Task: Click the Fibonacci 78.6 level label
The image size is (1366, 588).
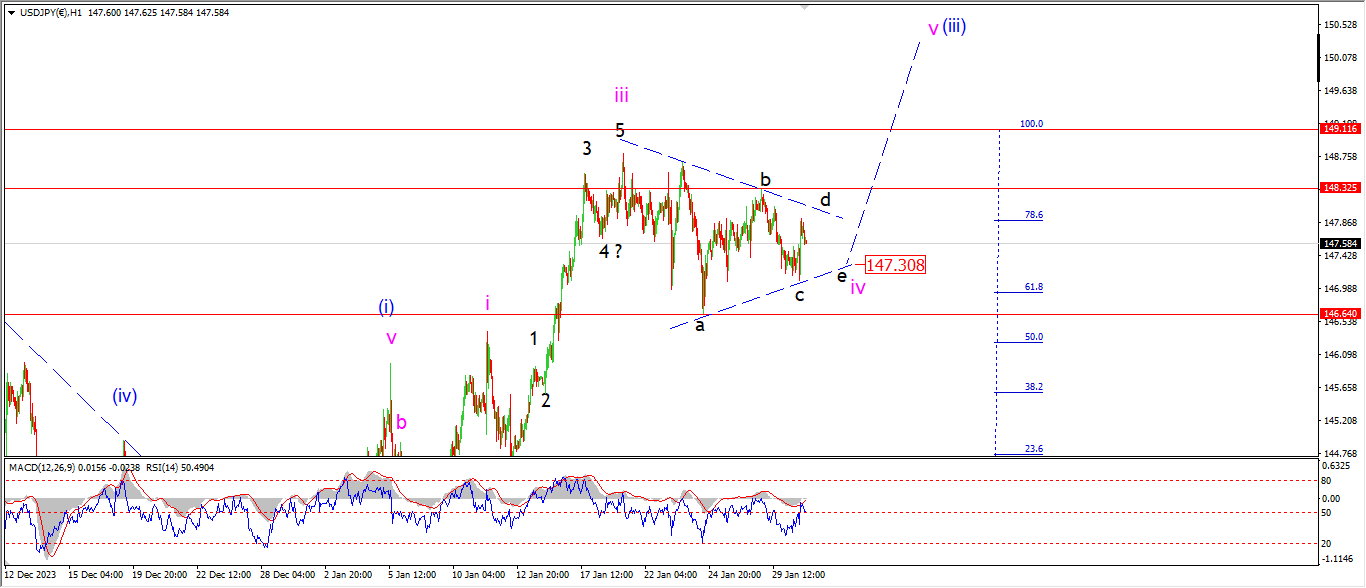Action: point(1033,215)
